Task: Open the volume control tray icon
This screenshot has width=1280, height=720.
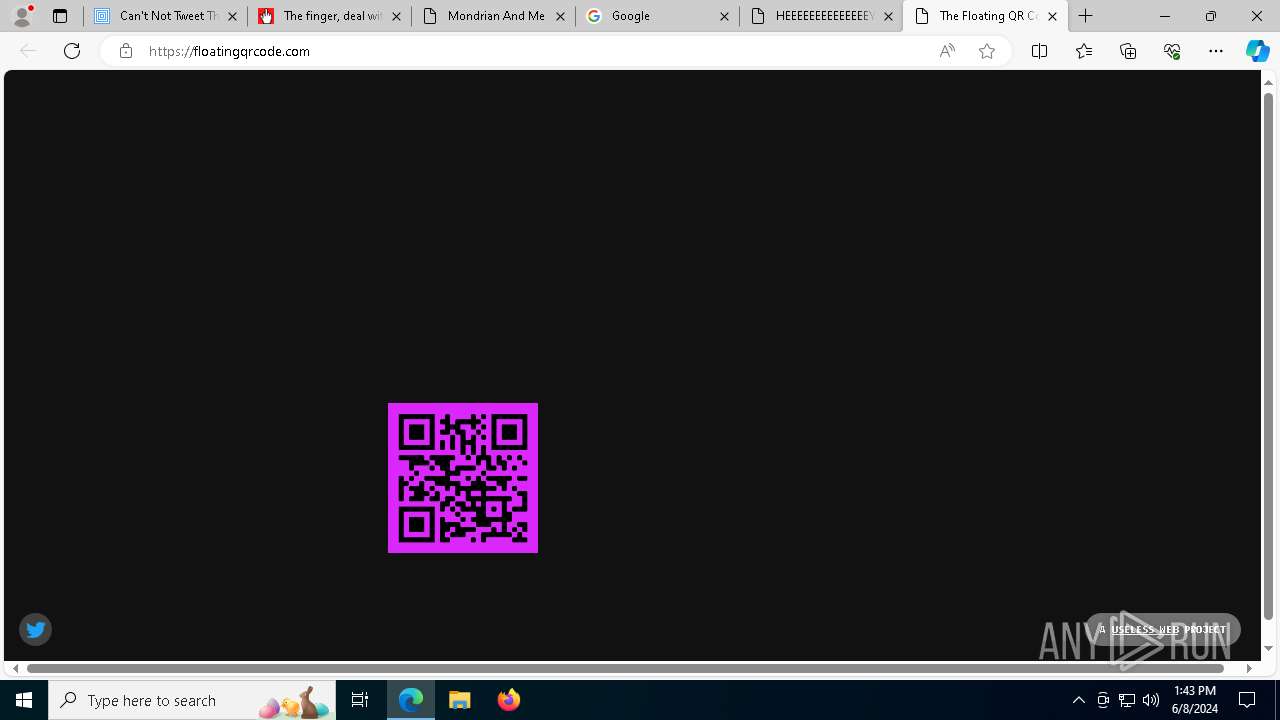Action: point(1151,700)
